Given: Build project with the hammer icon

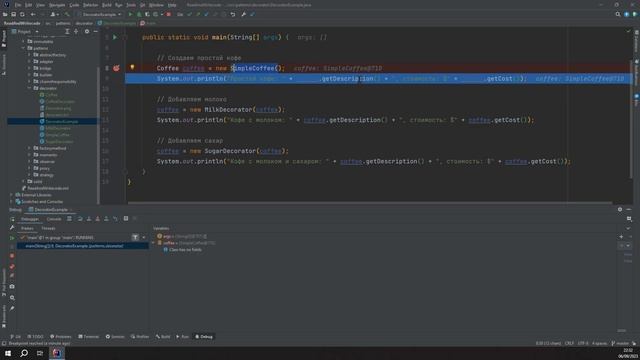Looking at the screenshot, I should [x=67, y=14].
